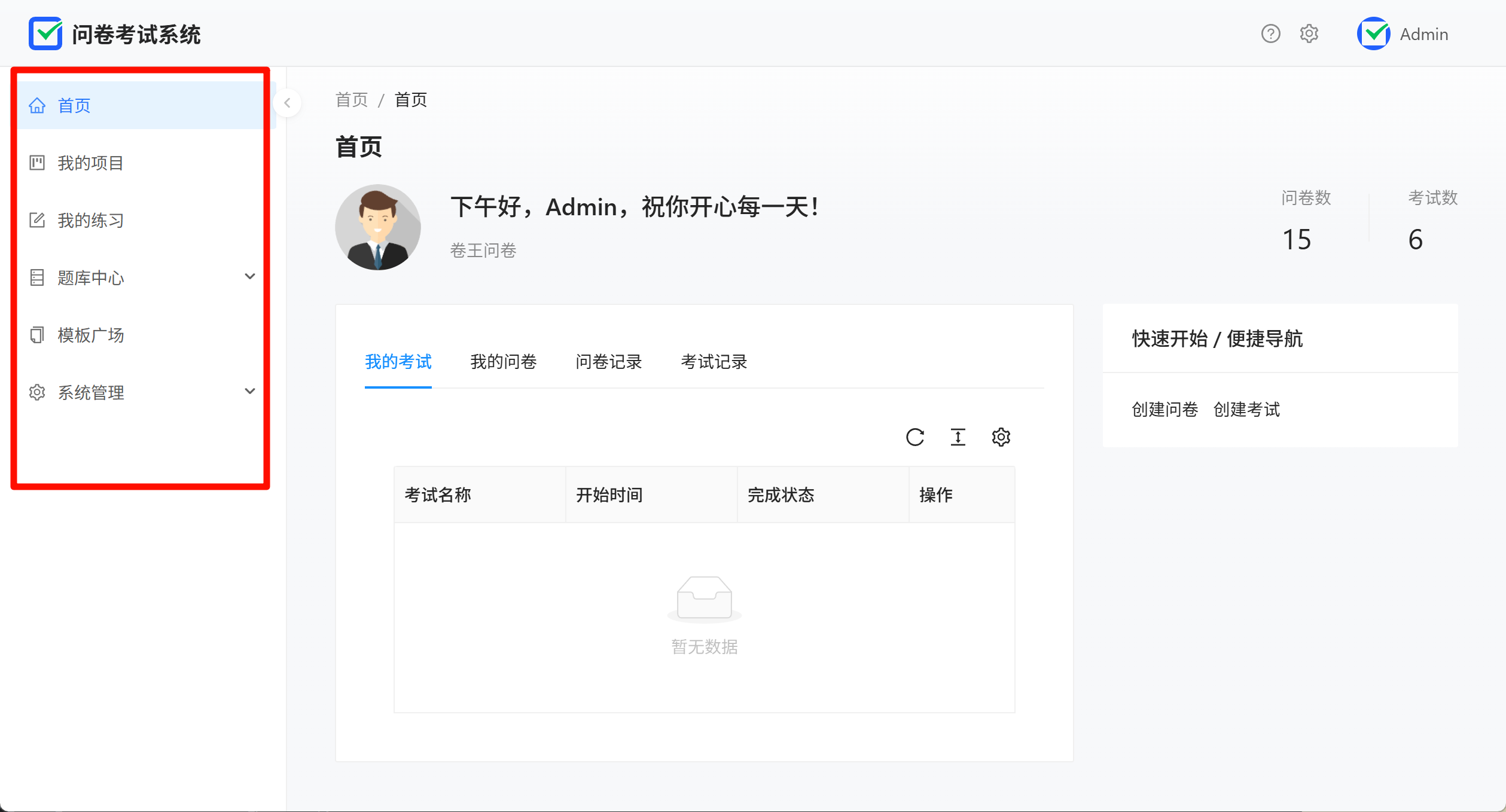Viewport: 1506px width, 812px height.
Task: Click the 操作 column header
Action: 962,494
